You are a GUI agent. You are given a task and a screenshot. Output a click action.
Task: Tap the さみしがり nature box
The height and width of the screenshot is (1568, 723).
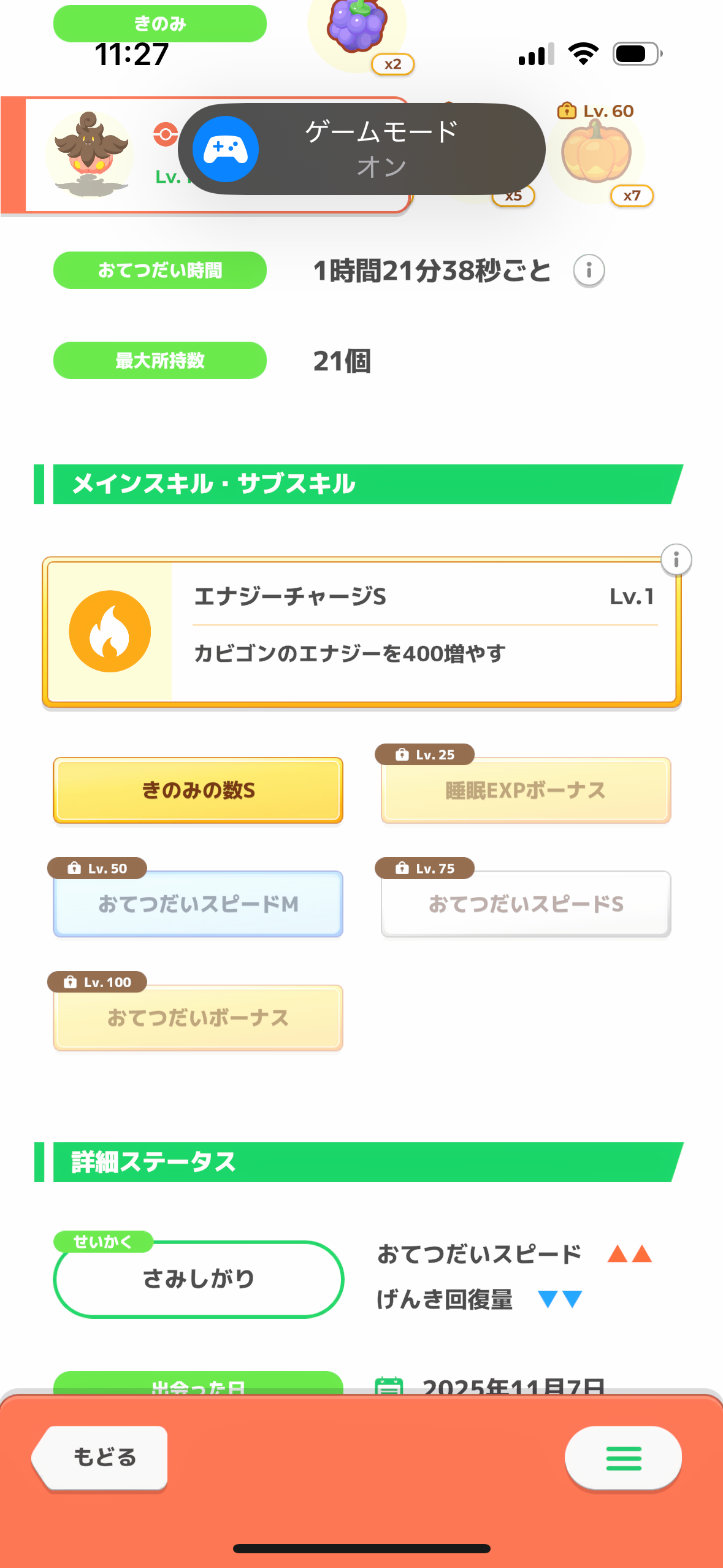click(198, 1279)
